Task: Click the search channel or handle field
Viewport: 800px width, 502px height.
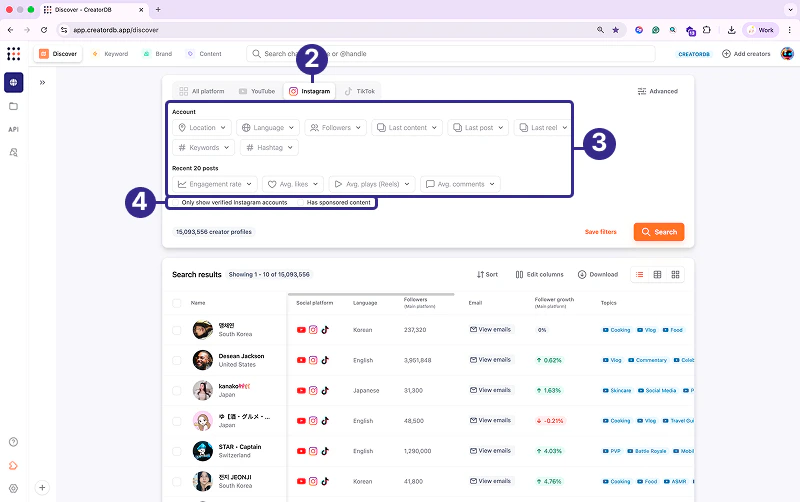Action: pos(451,54)
